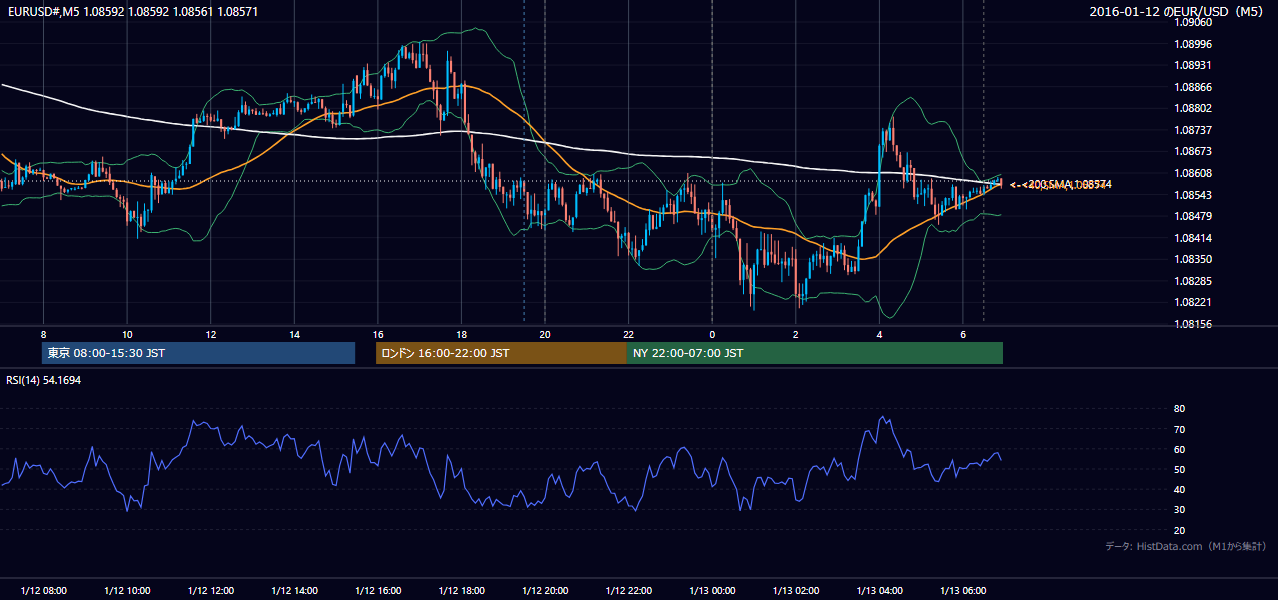Click hour marker 10 below the price chart
Screen dimensions: 1278x600
[127, 334]
